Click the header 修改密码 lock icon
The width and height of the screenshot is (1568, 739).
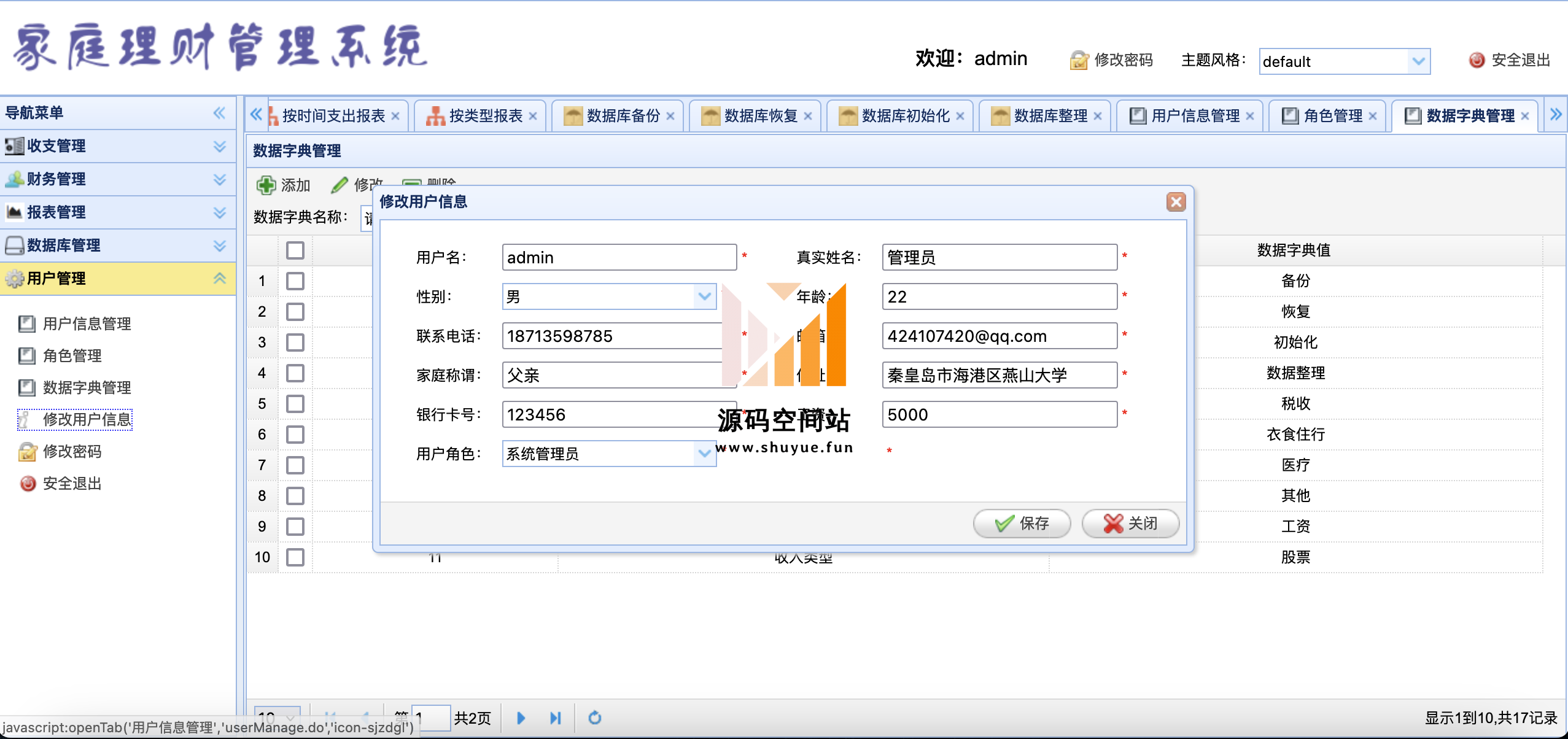(1079, 60)
